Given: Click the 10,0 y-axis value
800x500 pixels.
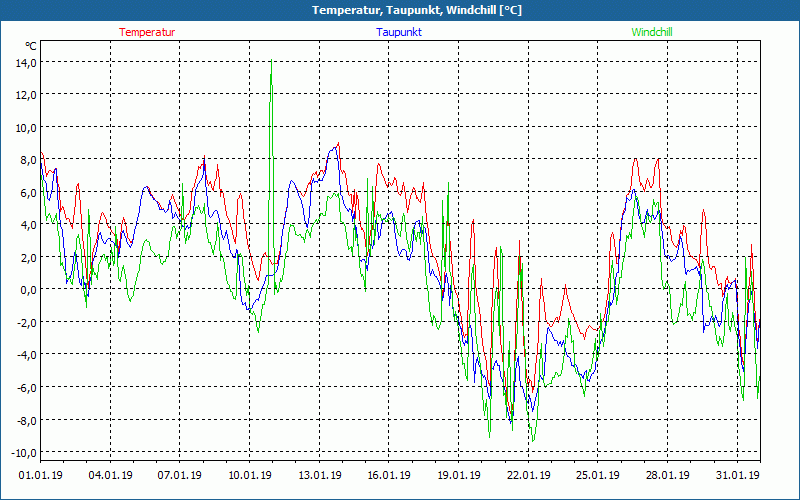Looking at the screenshot, I should click(x=25, y=128).
